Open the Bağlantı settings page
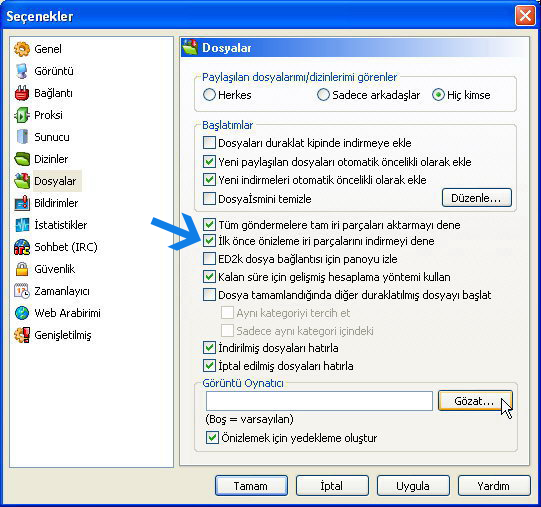 click(x=53, y=93)
